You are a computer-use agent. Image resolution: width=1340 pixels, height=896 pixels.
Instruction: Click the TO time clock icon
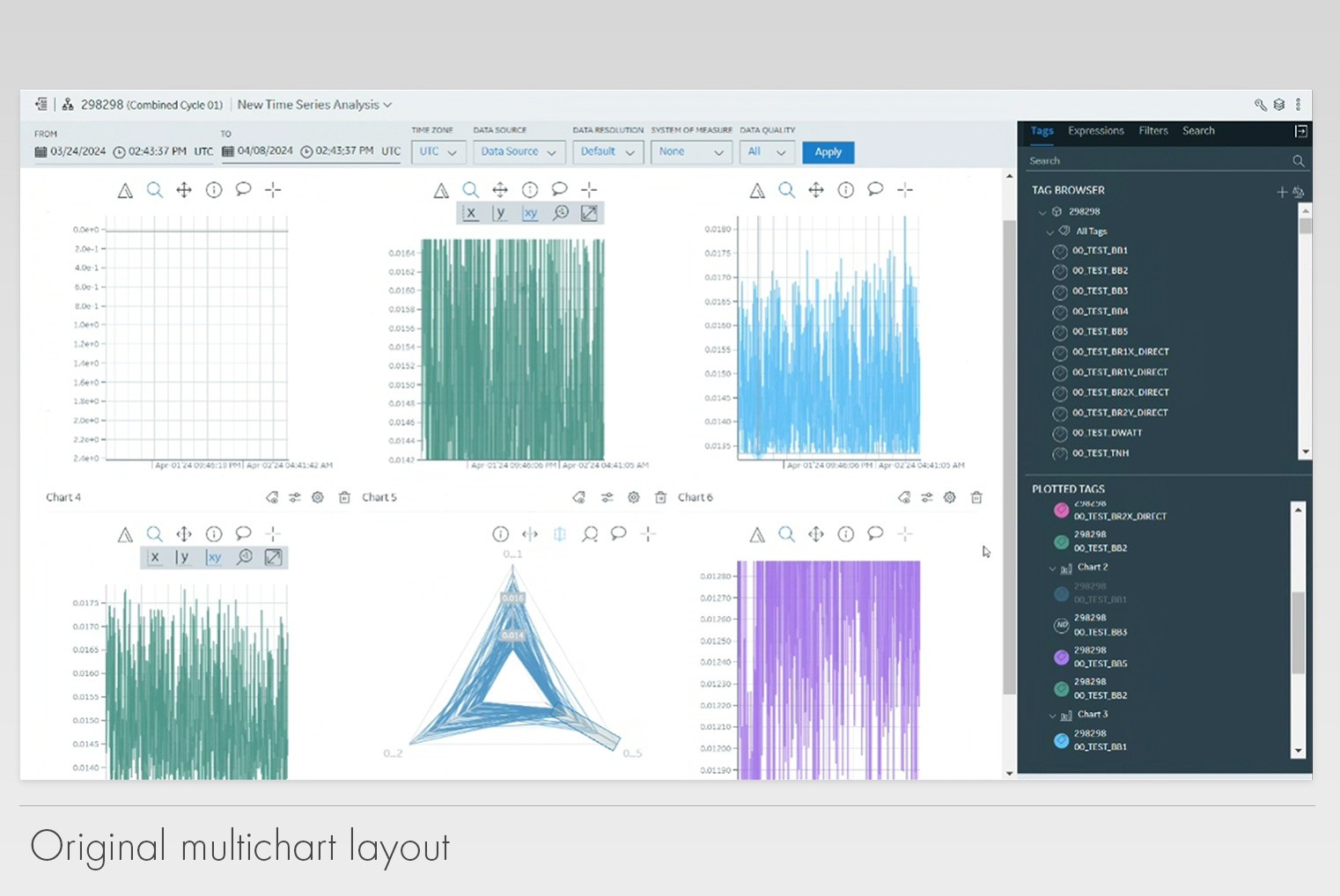[306, 151]
